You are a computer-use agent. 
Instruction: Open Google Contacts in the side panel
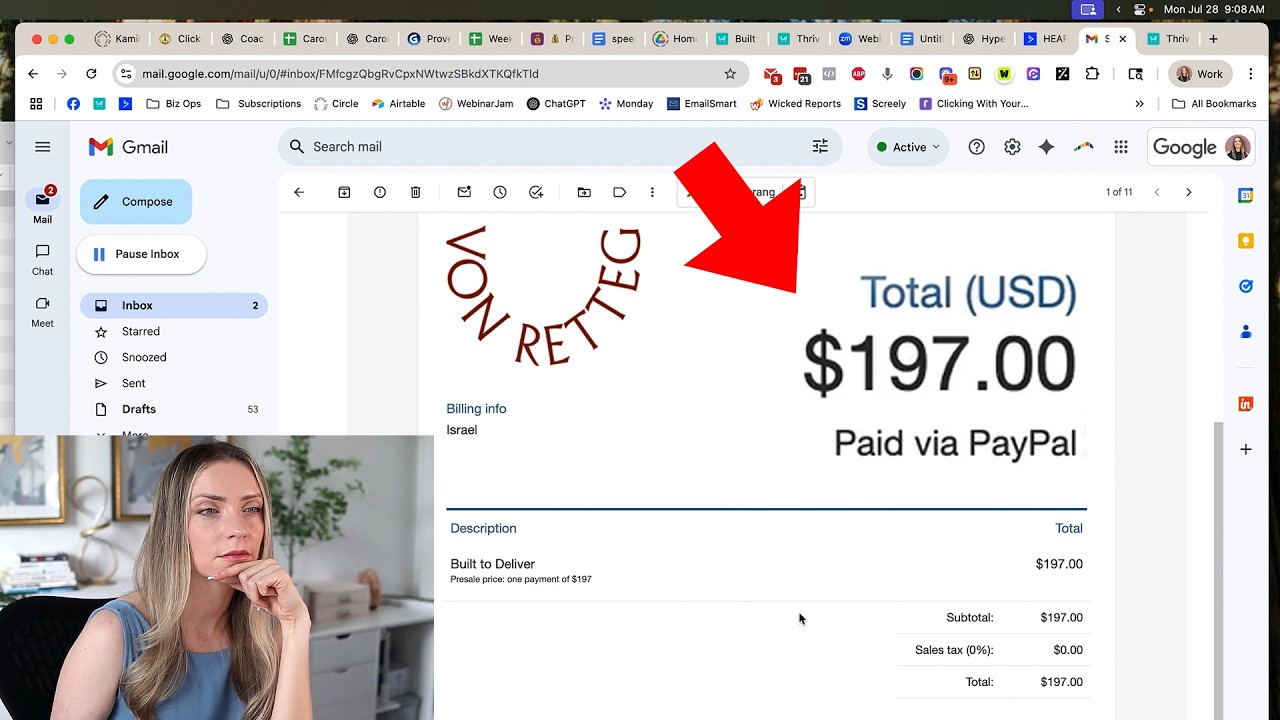point(1246,331)
